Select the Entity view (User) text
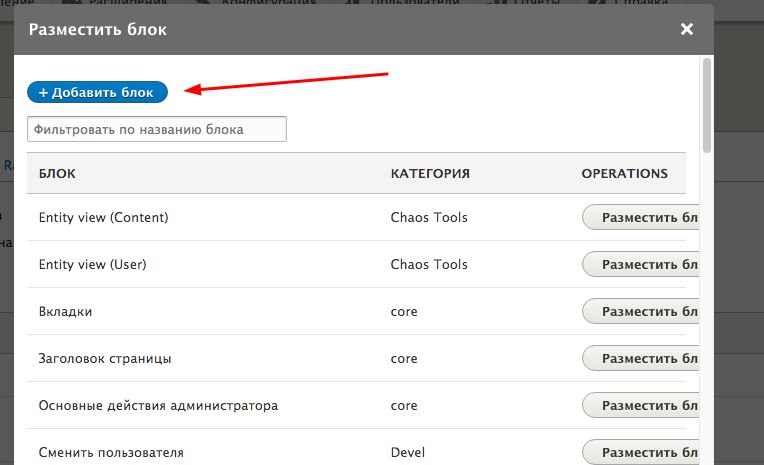The width and height of the screenshot is (764, 465). [x=93, y=264]
